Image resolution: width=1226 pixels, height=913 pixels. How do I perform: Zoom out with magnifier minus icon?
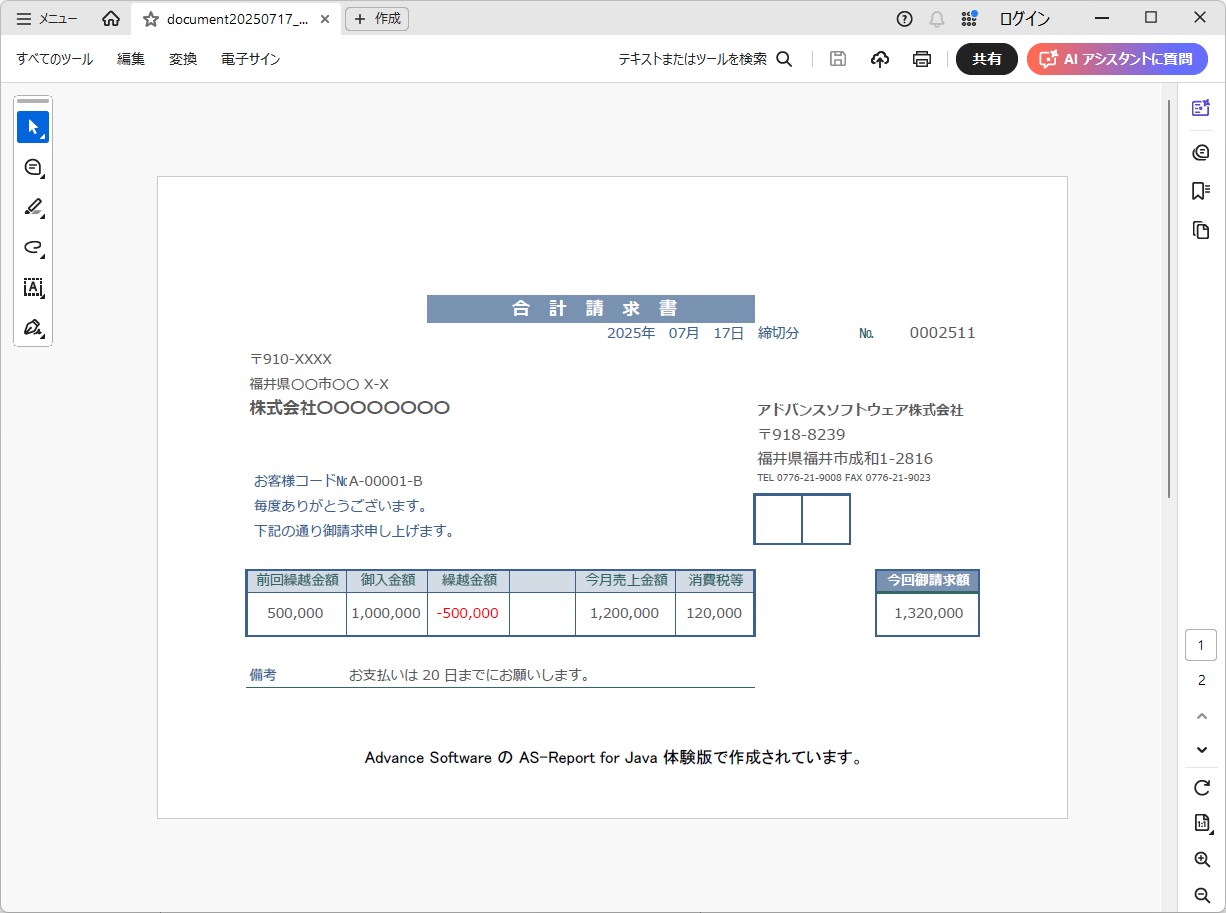(x=1202, y=895)
